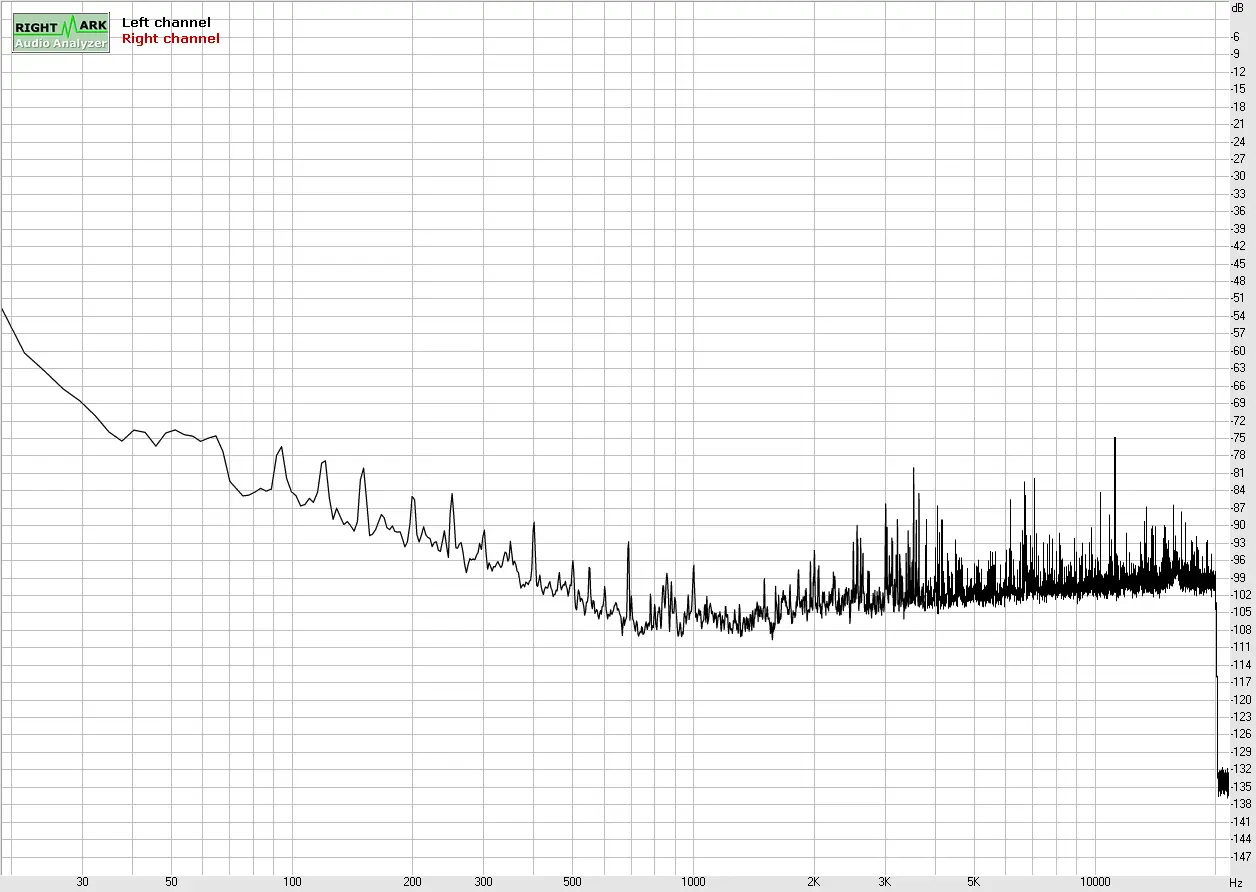The height and width of the screenshot is (892, 1256).
Task: Click the "dB" axis unit label
Action: click(x=1237, y=7)
